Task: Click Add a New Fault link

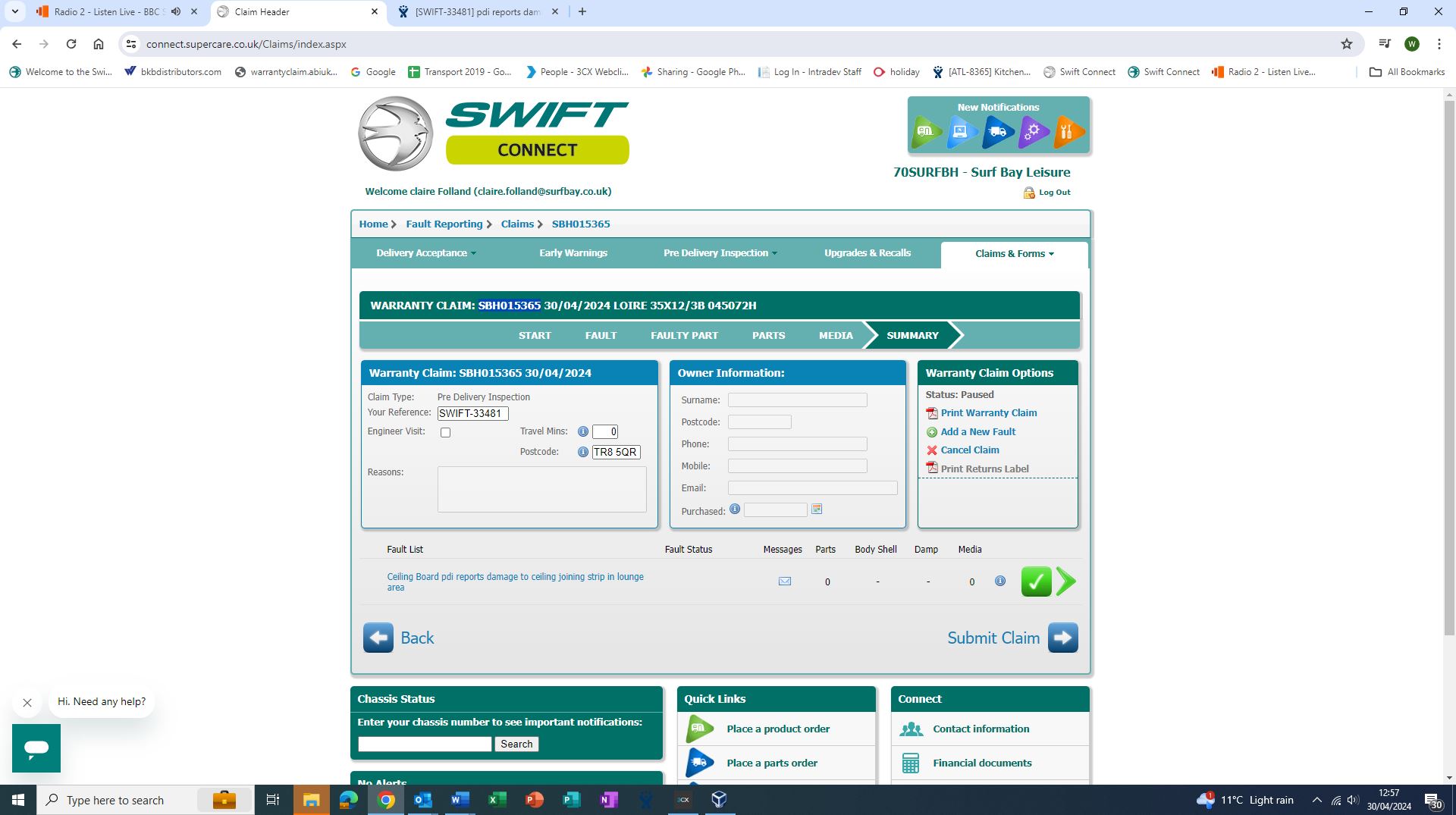Action: pos(978,432)
